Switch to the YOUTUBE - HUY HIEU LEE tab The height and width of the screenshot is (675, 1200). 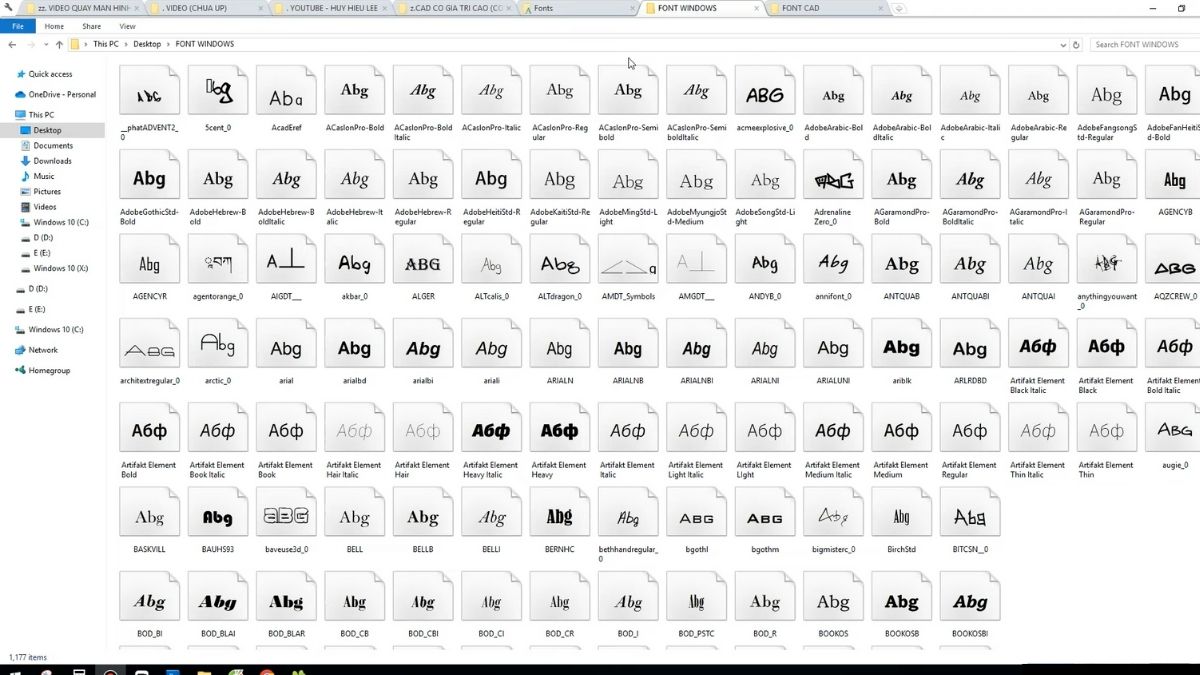tap(330, 8)
